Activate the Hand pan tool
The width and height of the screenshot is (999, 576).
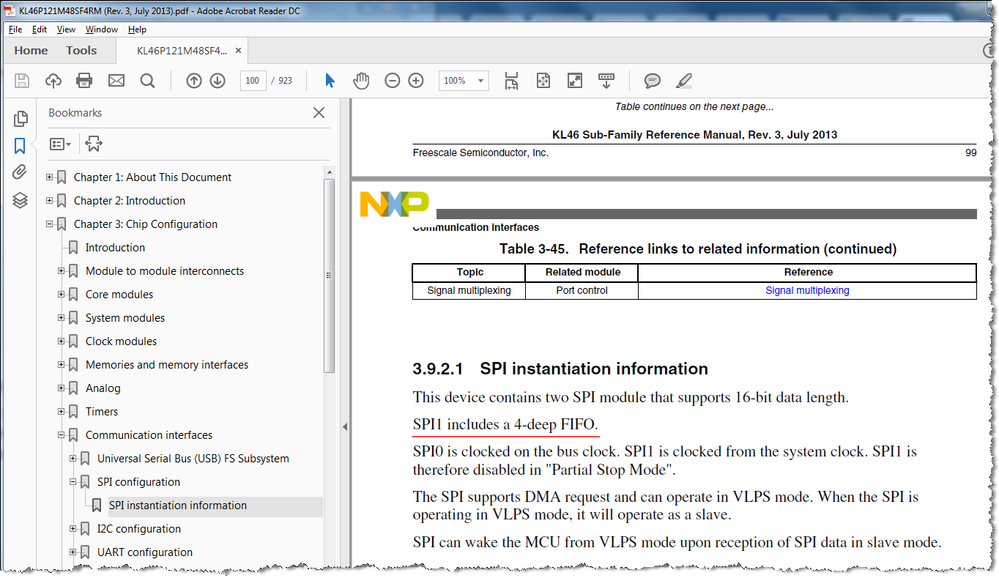(x=361, y=81)
